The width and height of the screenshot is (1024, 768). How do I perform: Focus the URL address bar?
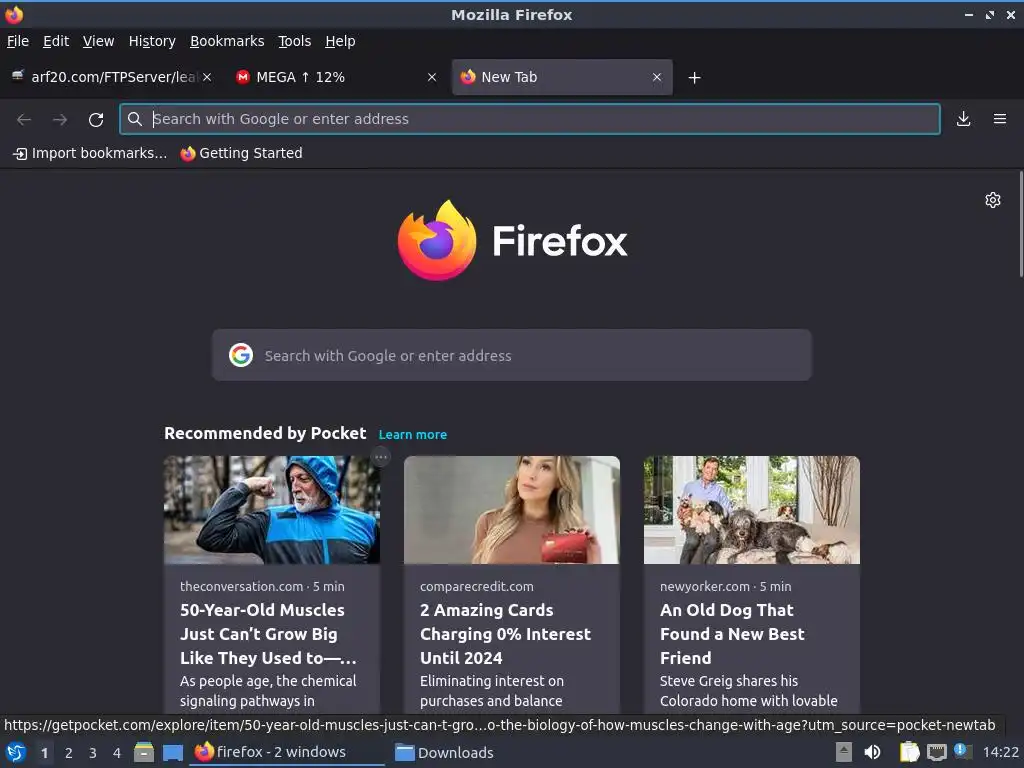pyautogui.click(x=530, y=119)
